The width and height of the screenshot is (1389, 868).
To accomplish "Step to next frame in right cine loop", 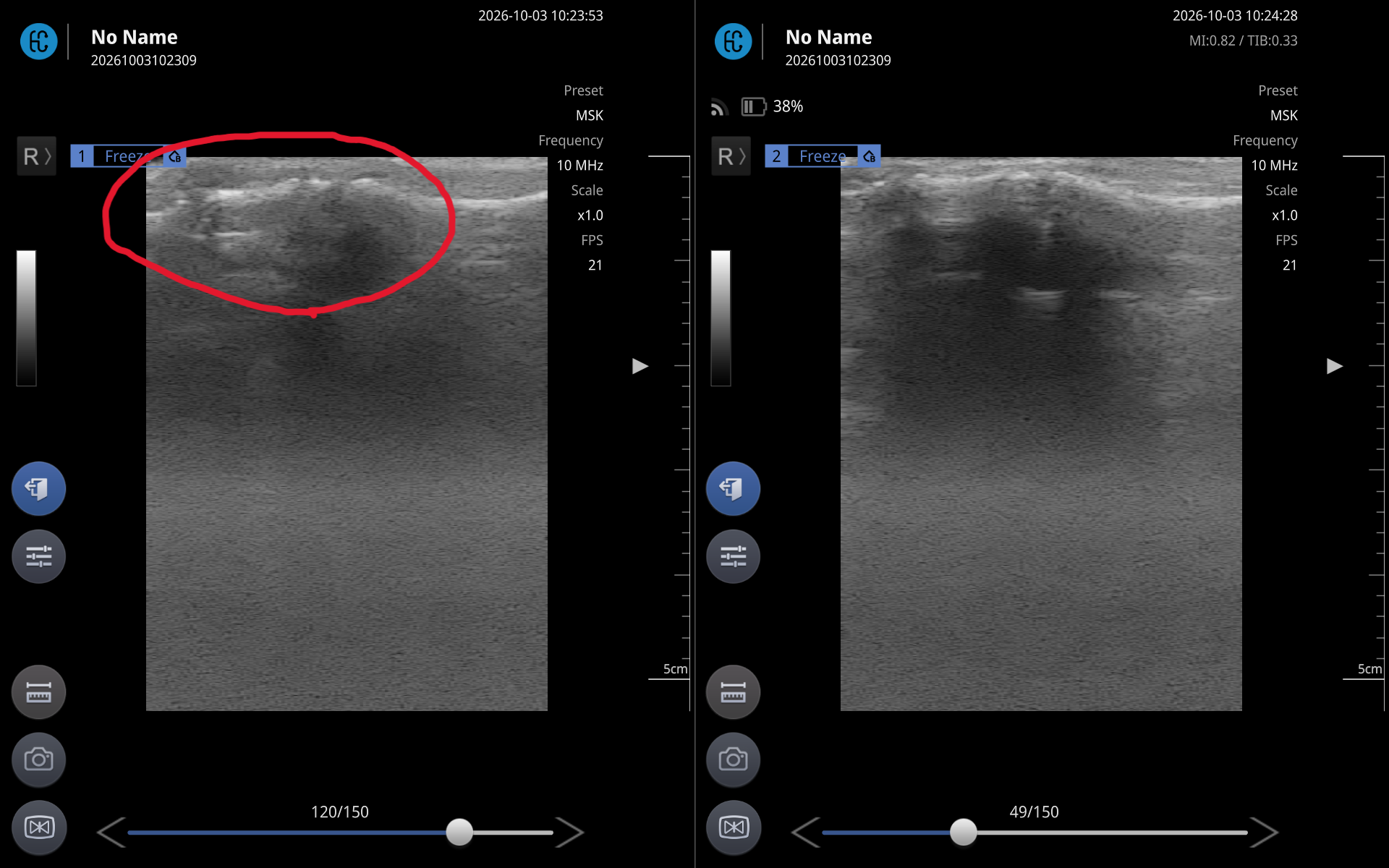I will click(x=1264, y=832).
